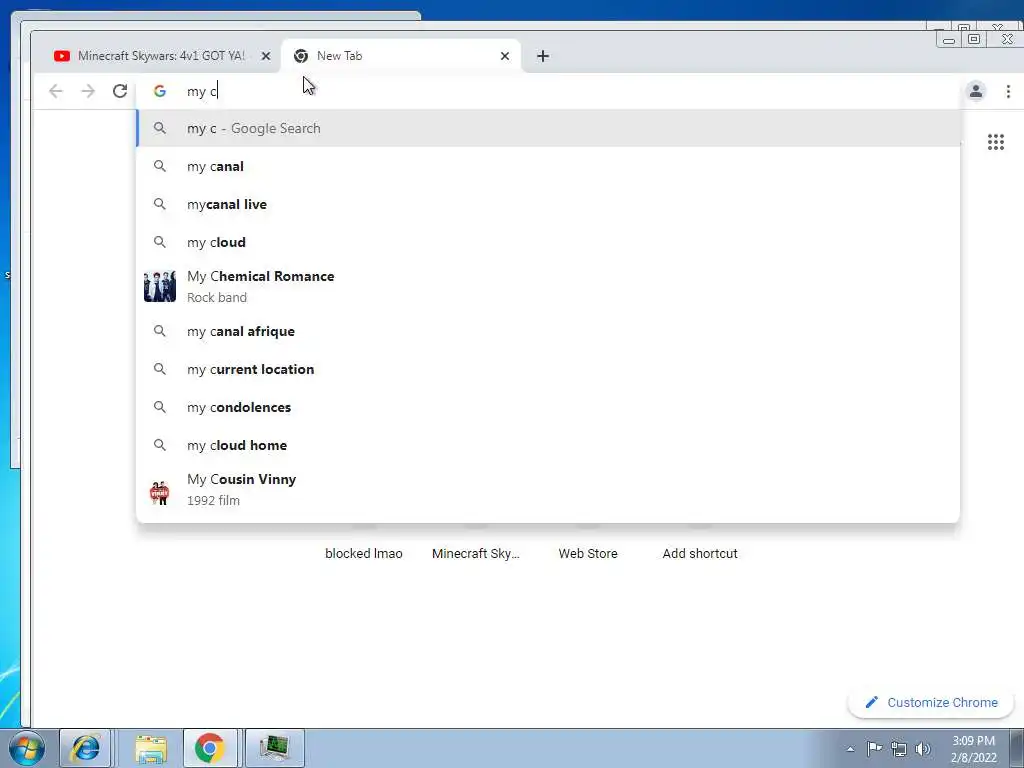Open the Web Store shortcut
The height and width of the screenshot is (768, 1024).
(588, 553)
